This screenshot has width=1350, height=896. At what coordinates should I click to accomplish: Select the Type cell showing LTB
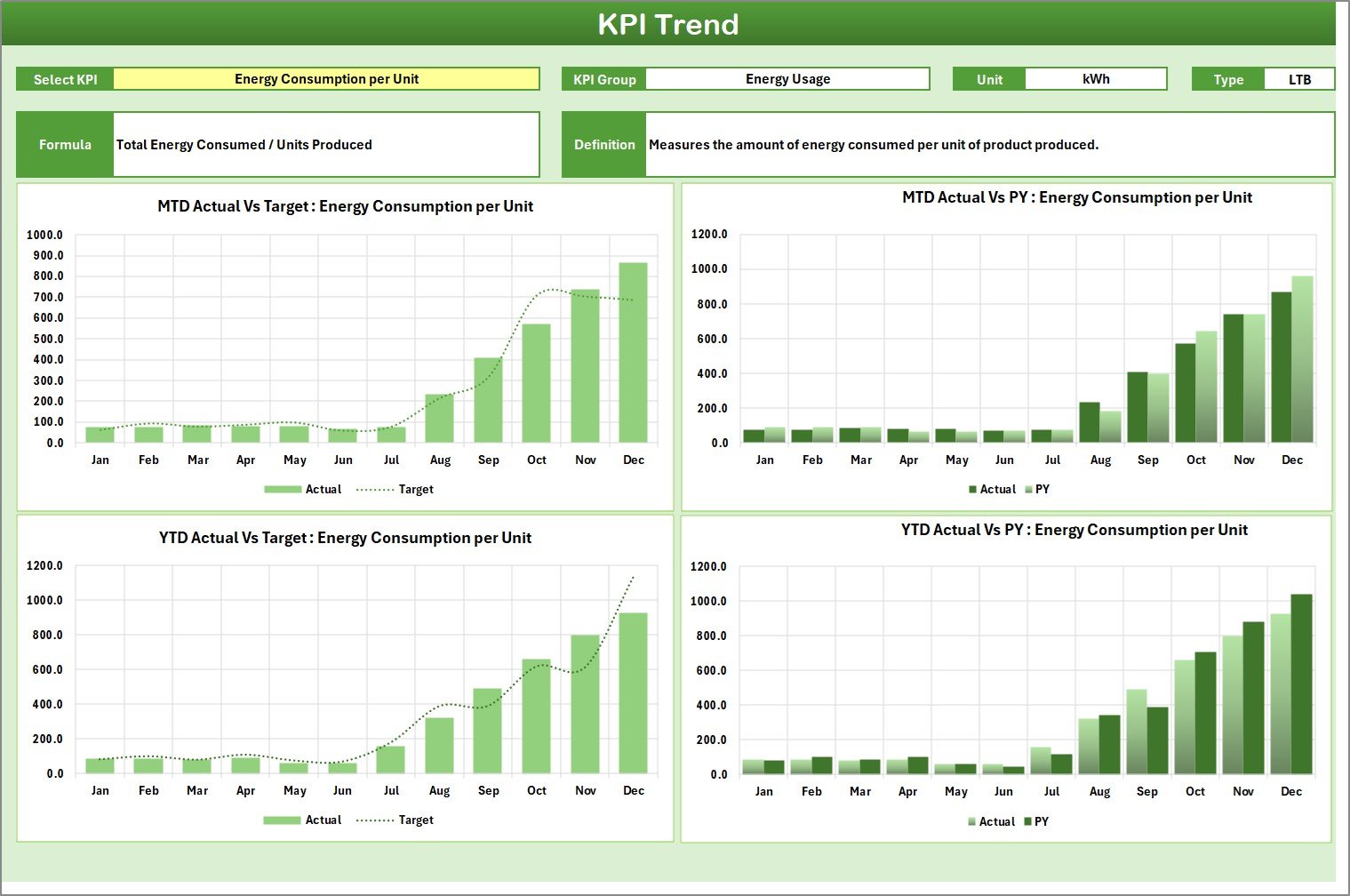(x=1298, y=79)
